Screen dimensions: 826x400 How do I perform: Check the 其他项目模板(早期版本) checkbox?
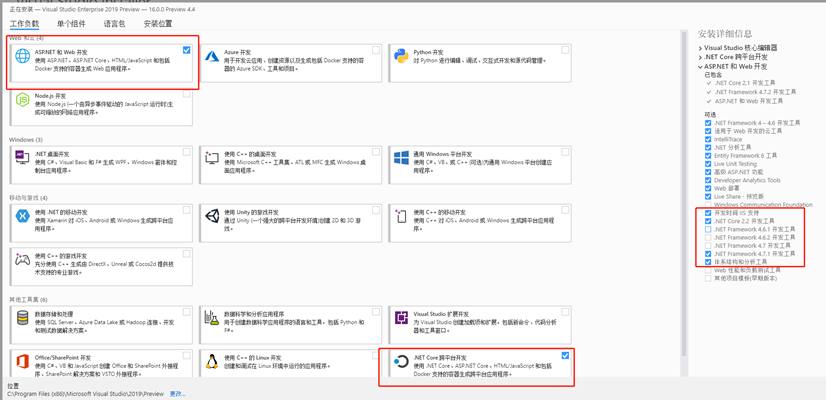coord(708,278)
